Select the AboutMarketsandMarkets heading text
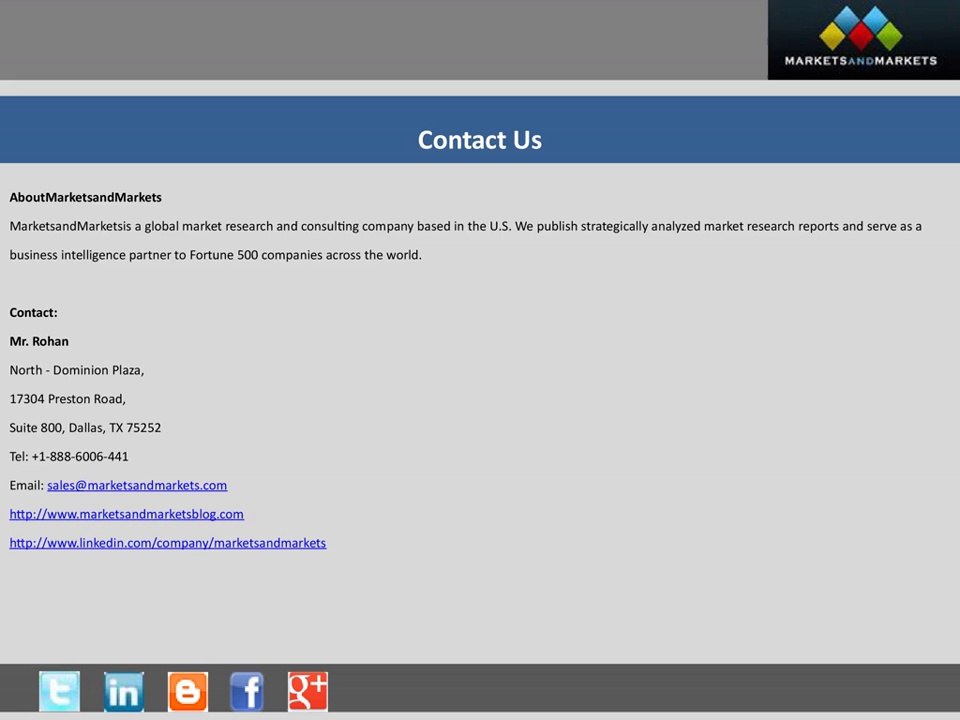 (x=86, y=197)
